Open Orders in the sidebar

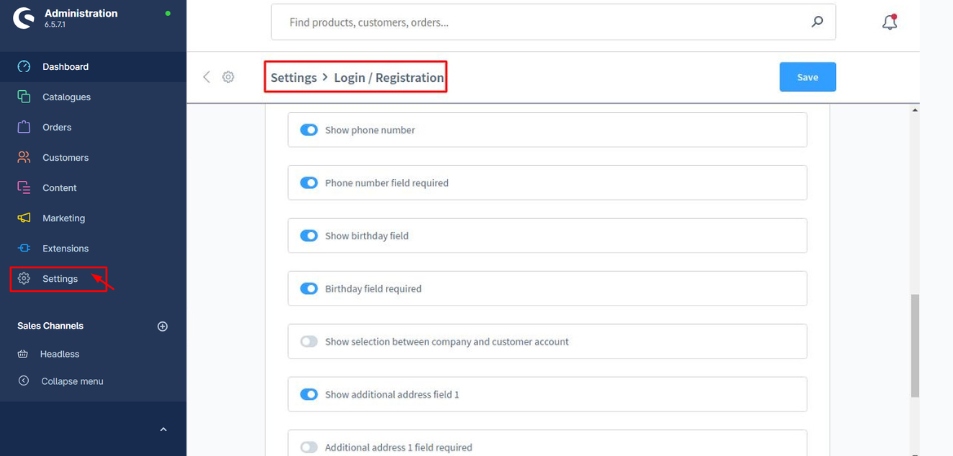coord(56,127)
